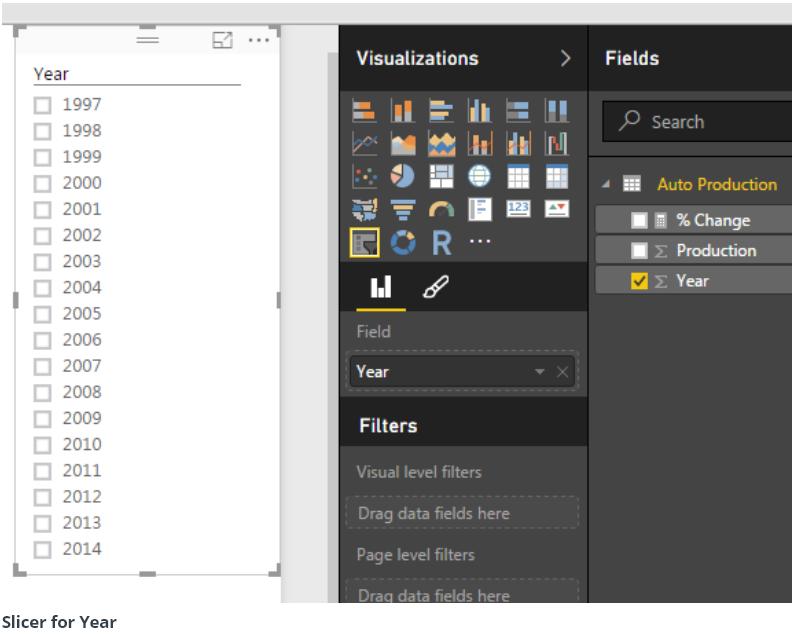Select the treemap visualization
Viewport: 794px width, 634px height.
click(441, 177)
